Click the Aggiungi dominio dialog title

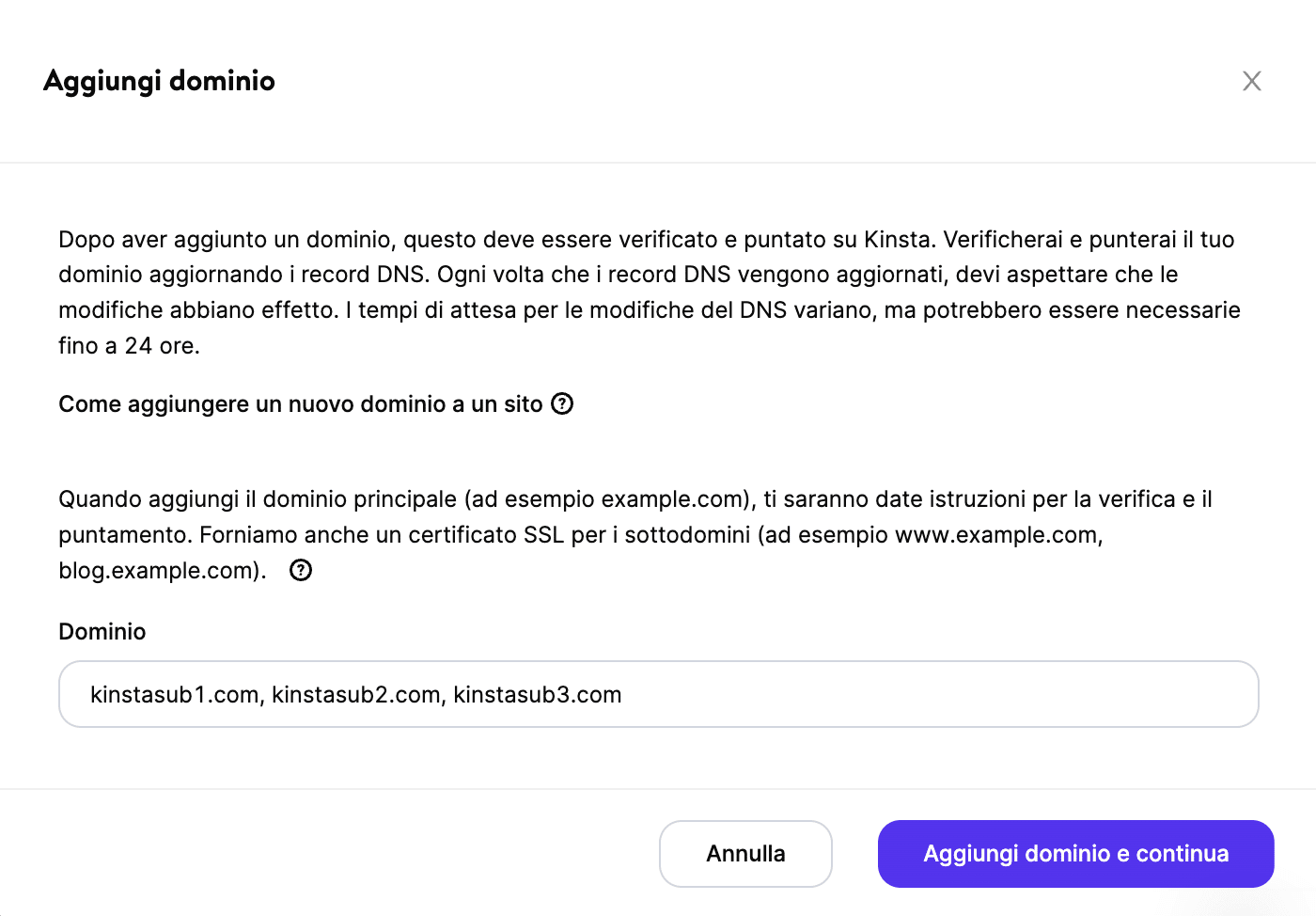[x=159, y=81]
